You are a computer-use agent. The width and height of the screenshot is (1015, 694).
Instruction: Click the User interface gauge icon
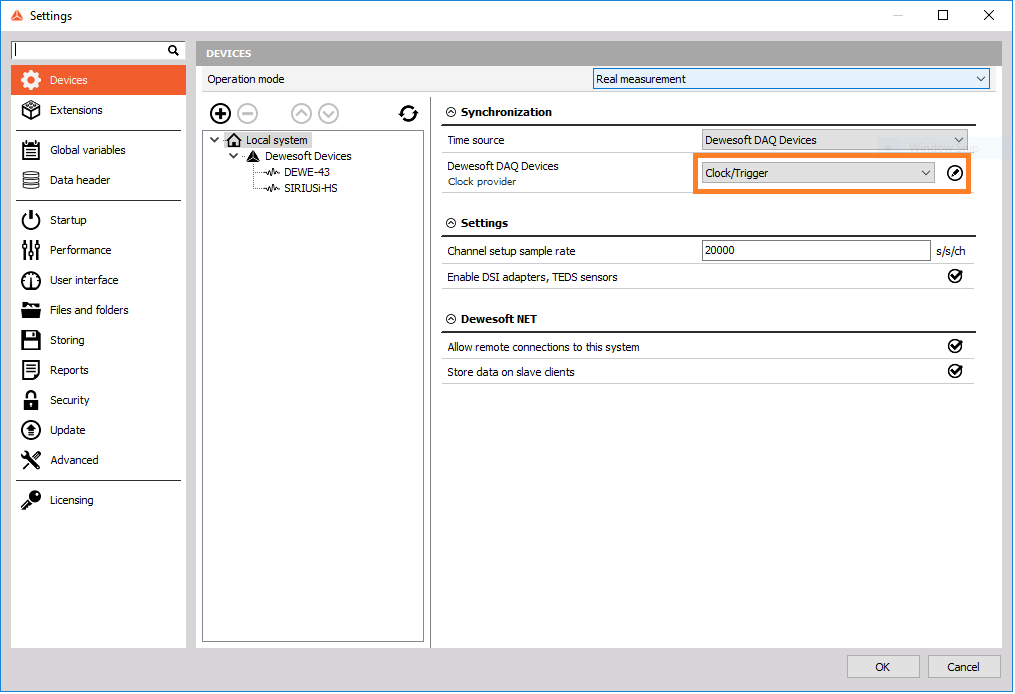click(x=30, y=280)
